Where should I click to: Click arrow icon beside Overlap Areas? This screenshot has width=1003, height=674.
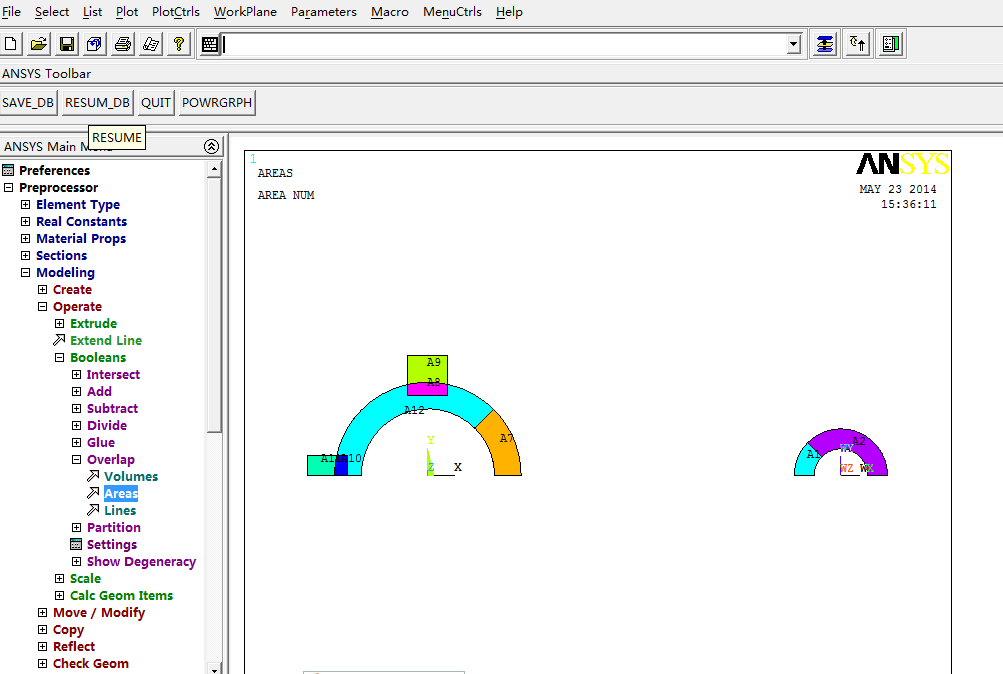[93, 493]
